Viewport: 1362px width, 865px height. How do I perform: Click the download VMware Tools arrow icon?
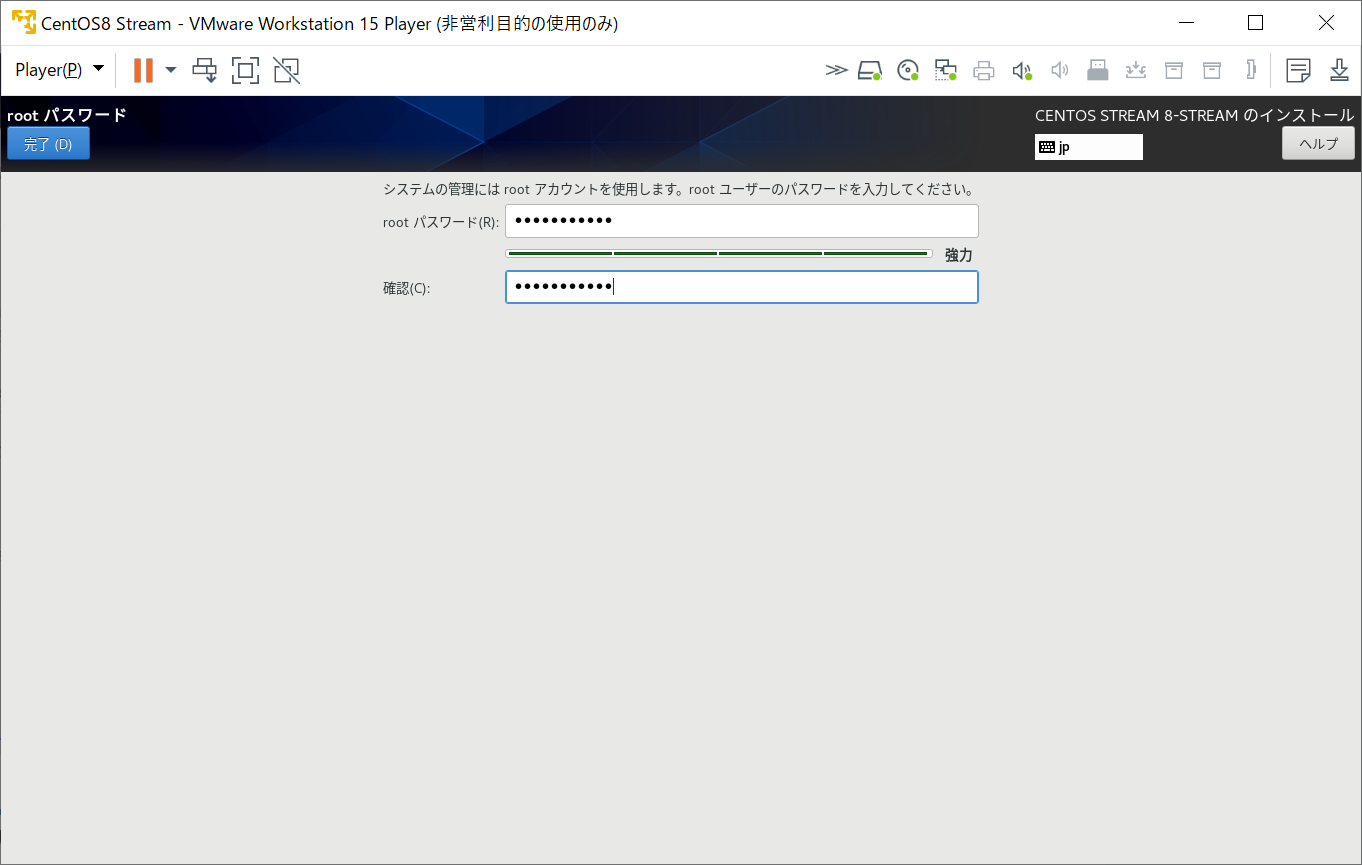[x=1340, y=70]
